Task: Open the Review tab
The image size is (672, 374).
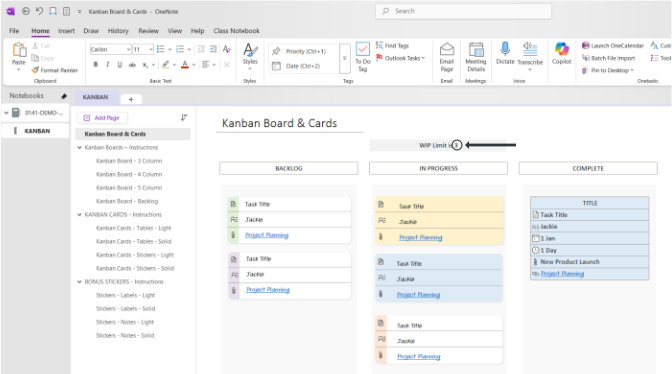Action: [148, 31]
